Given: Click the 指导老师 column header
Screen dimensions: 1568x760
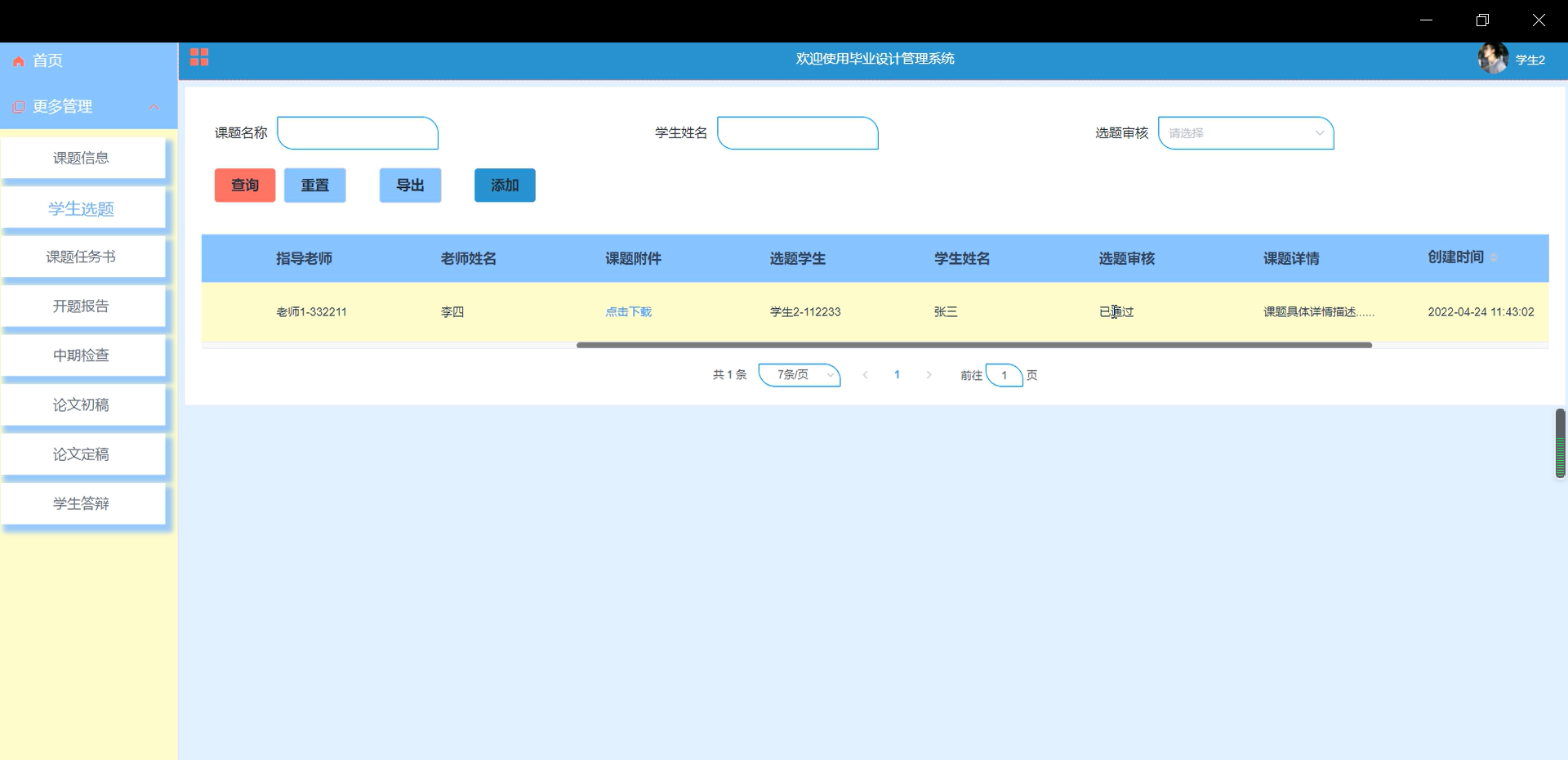Looking at the screenshot, I should click(x=304, y=258).
